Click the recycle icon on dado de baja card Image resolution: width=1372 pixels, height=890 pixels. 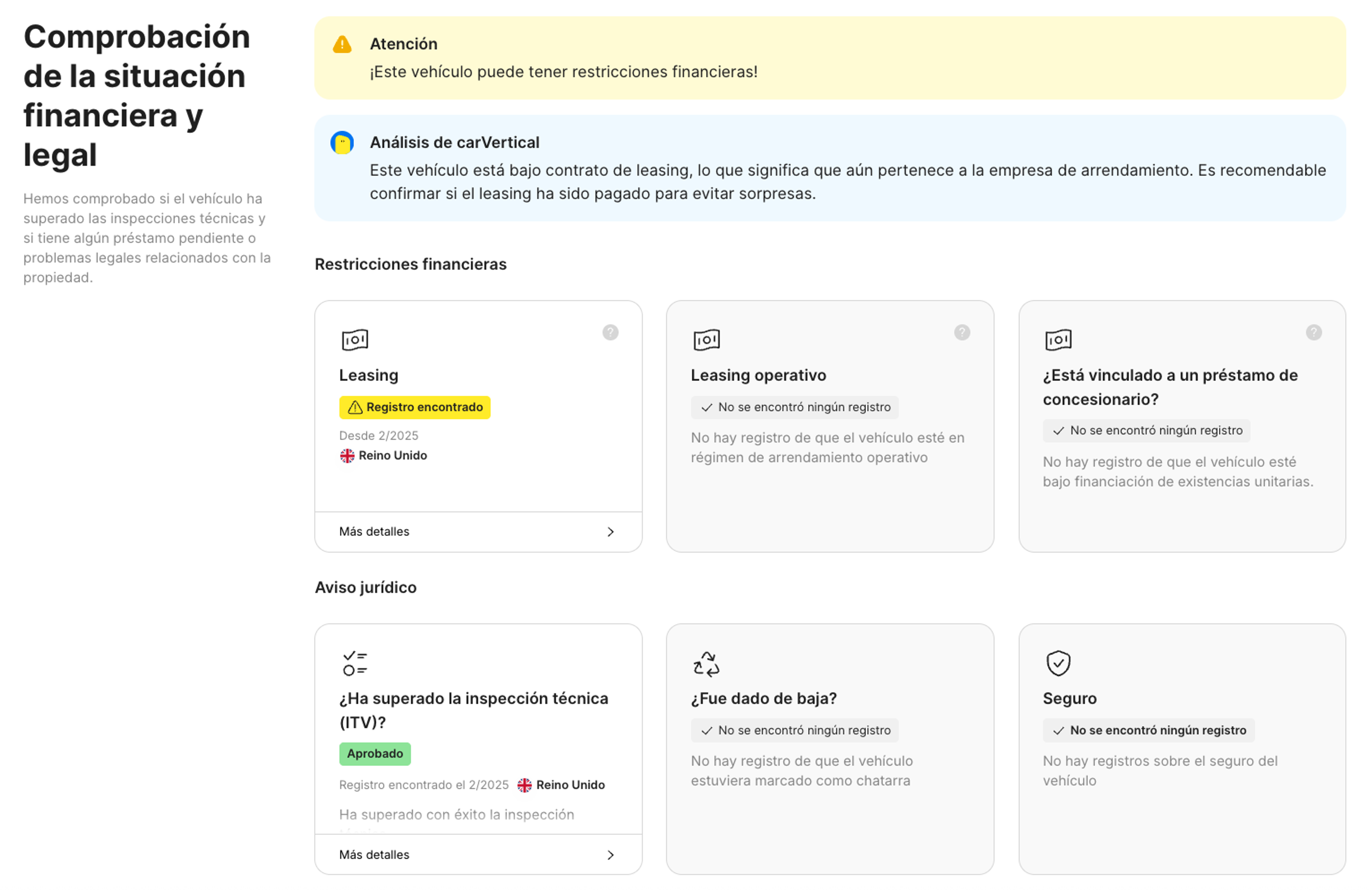click(707, 664)
